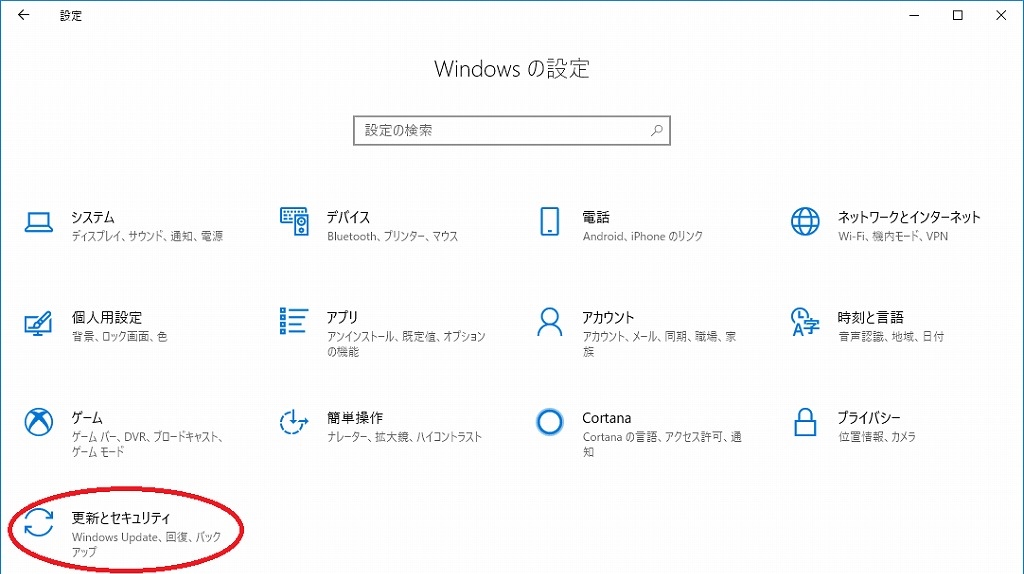Open ゲーム settings label
This screenshot has width=1024, height=574.
tap(87, 417)
